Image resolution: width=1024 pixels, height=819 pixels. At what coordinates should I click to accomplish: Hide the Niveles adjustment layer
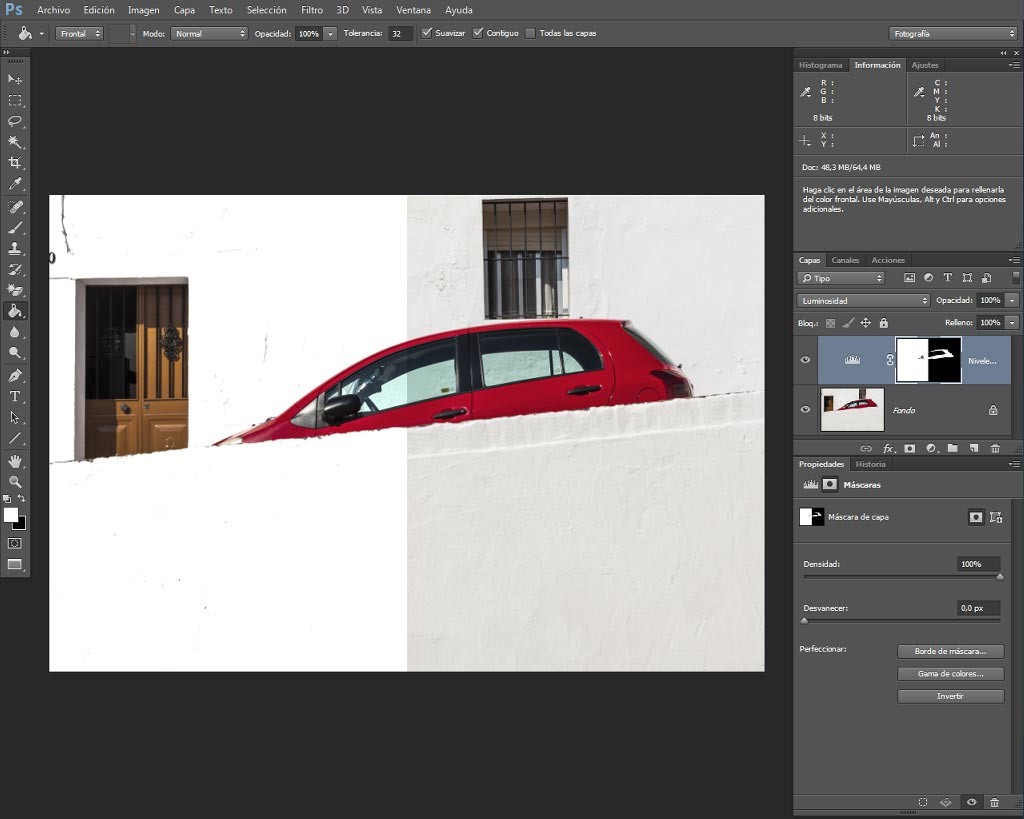[805, 360]
